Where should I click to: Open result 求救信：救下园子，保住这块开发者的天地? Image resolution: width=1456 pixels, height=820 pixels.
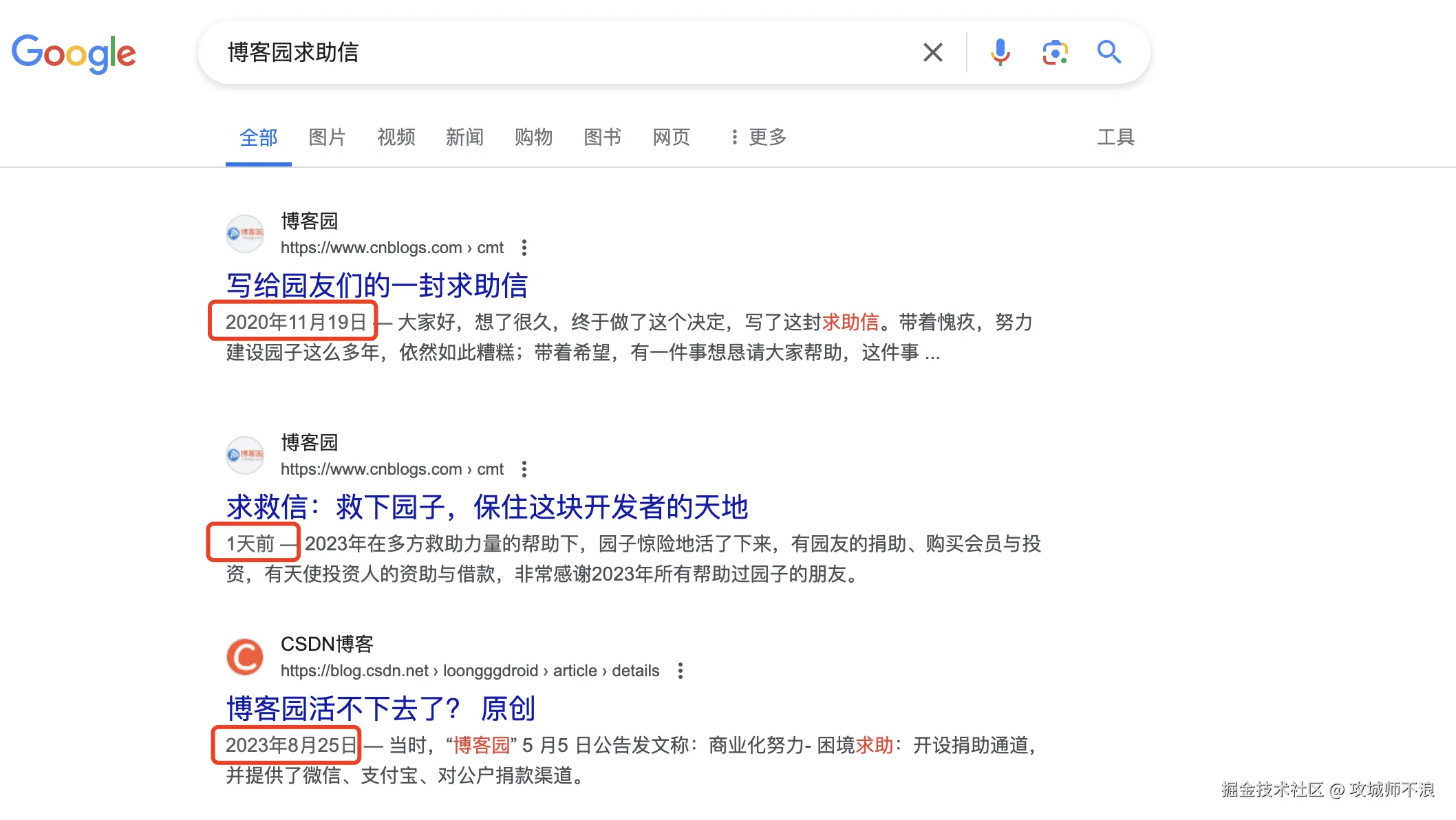pyautogui.click(x=486, y=507)
